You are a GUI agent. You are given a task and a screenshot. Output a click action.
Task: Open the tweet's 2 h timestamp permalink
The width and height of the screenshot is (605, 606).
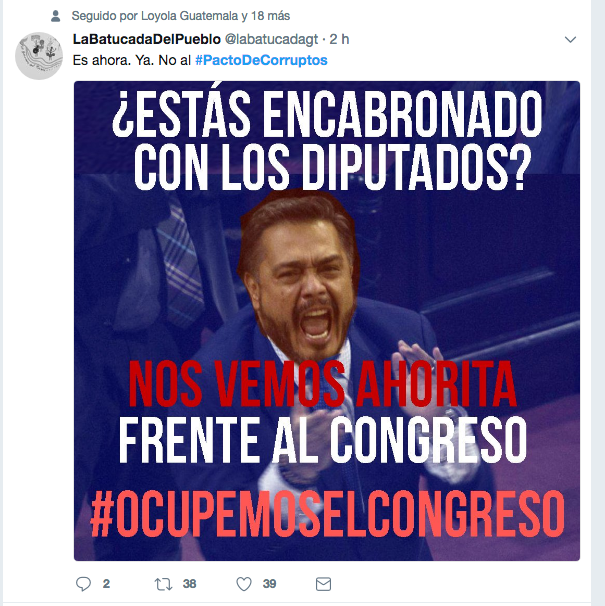point(339,39)
